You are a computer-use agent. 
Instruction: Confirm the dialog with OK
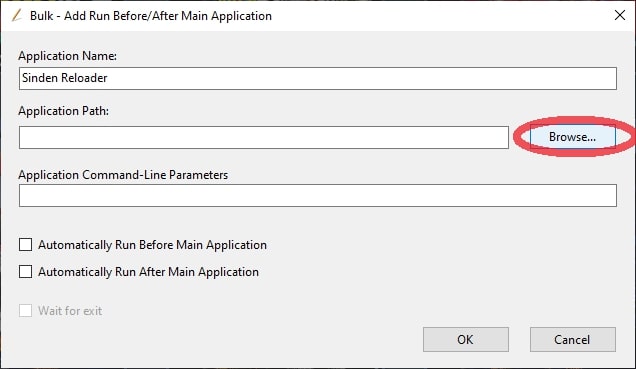[466, 339]
